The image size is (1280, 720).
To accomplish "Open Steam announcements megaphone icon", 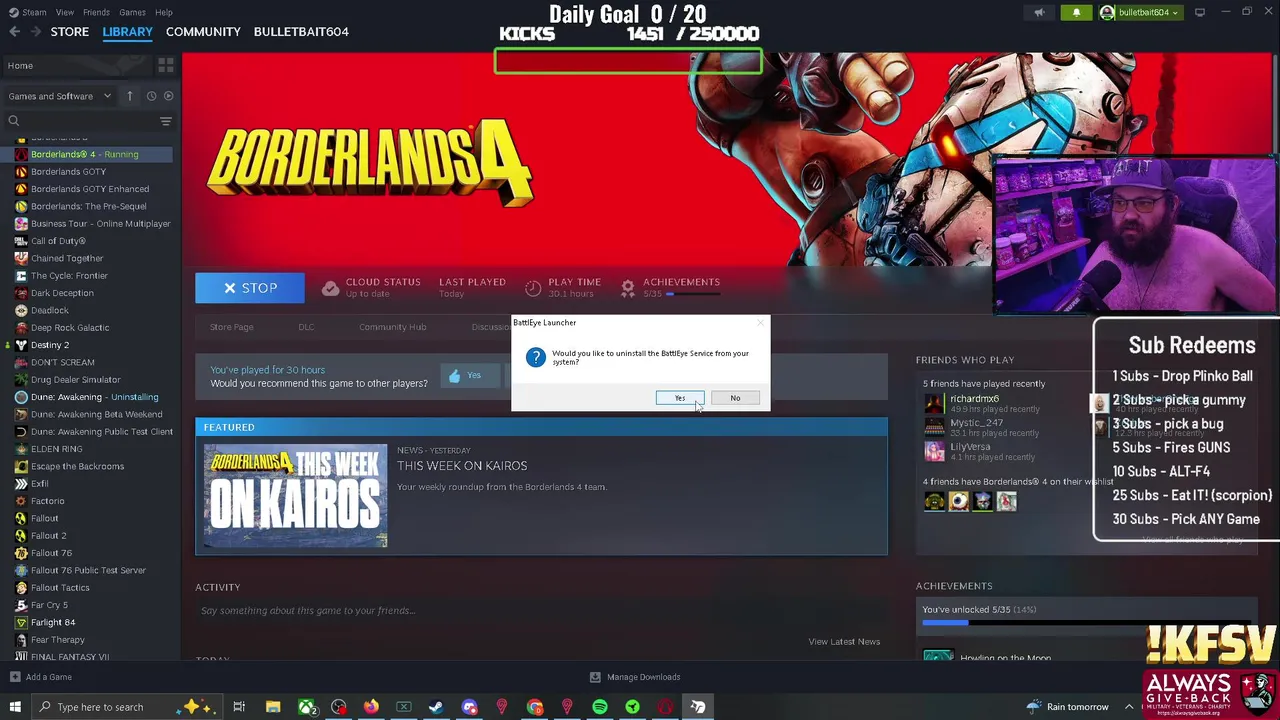I will 1039,12.
